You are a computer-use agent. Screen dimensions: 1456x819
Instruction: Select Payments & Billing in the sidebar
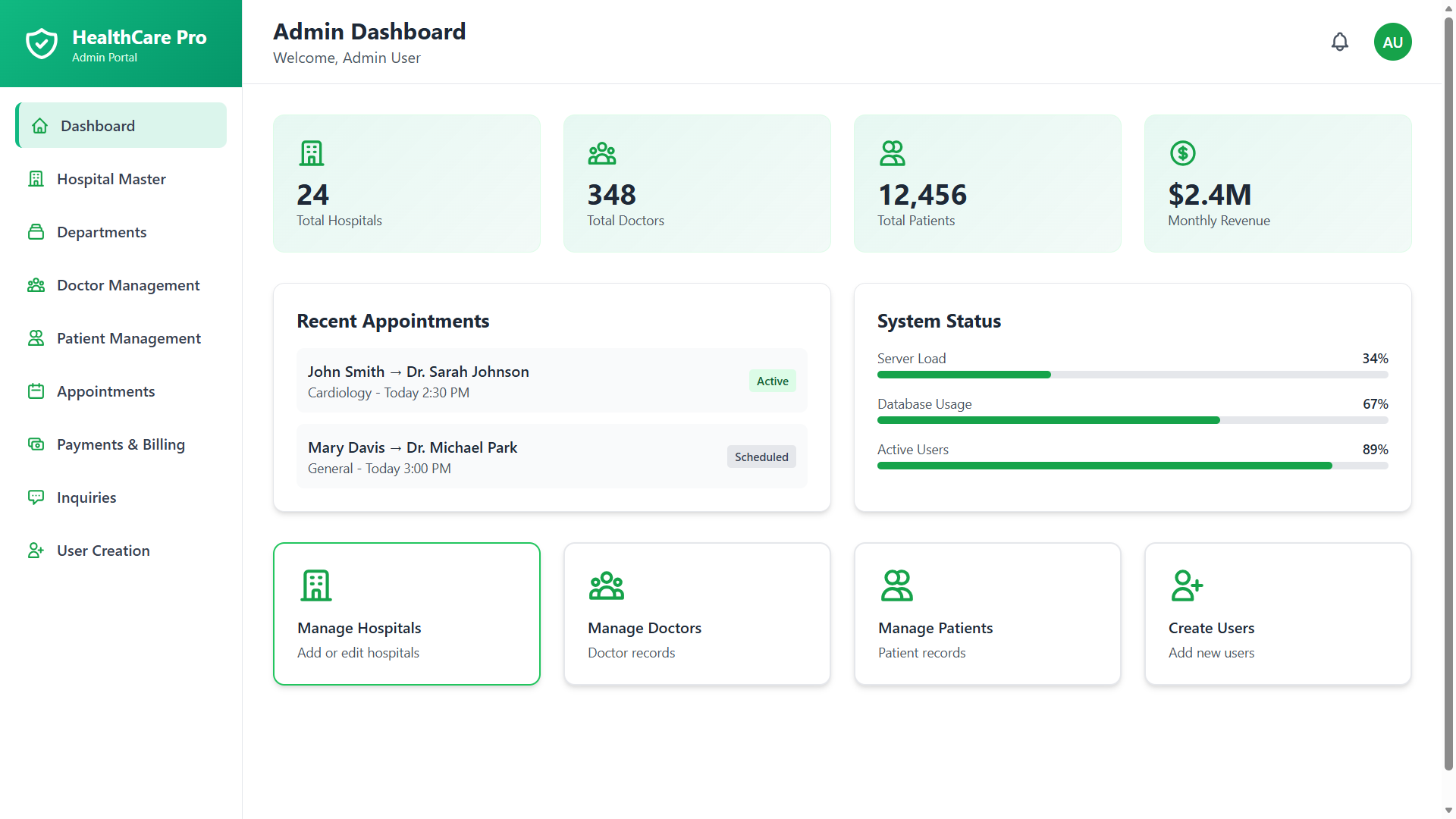[121, 444]
